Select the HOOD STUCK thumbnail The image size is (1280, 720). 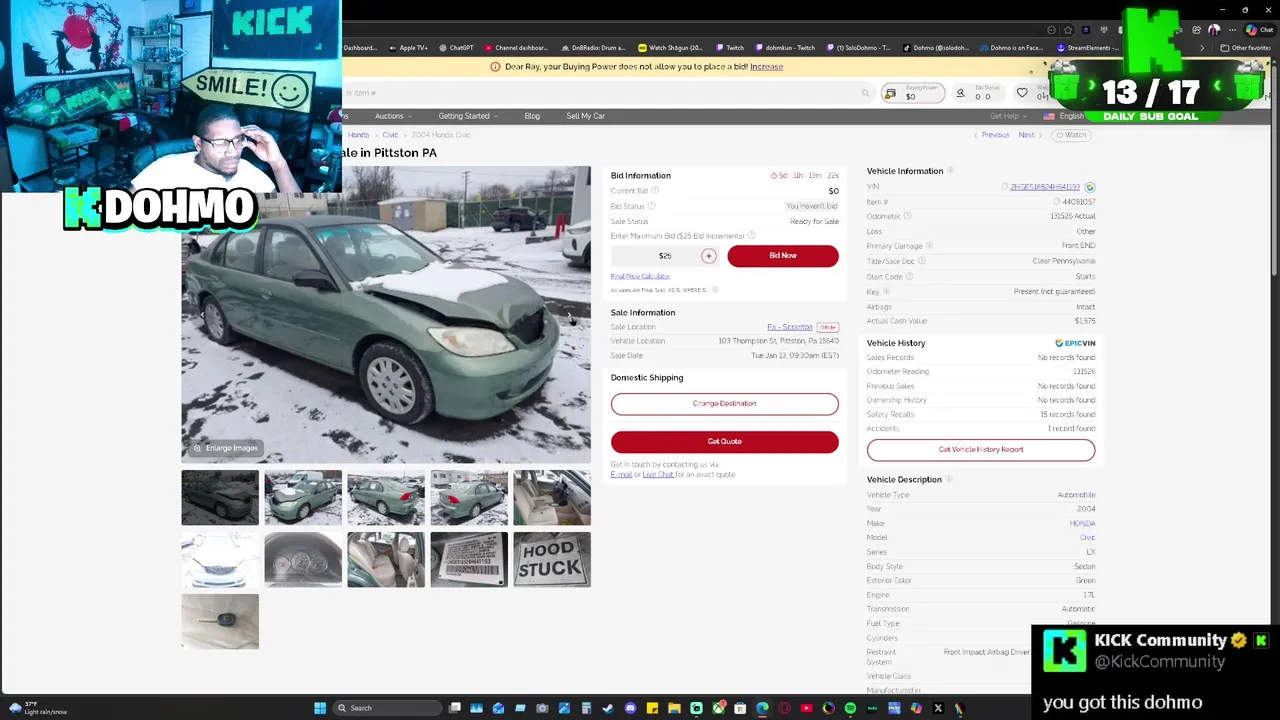[552, 560]
